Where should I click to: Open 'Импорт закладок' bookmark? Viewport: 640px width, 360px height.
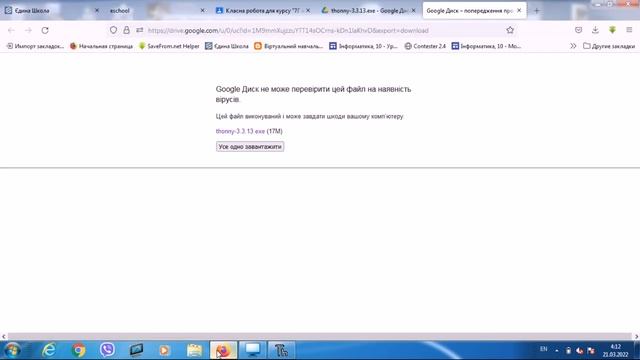pyautogui.click(x=35, y=46)
